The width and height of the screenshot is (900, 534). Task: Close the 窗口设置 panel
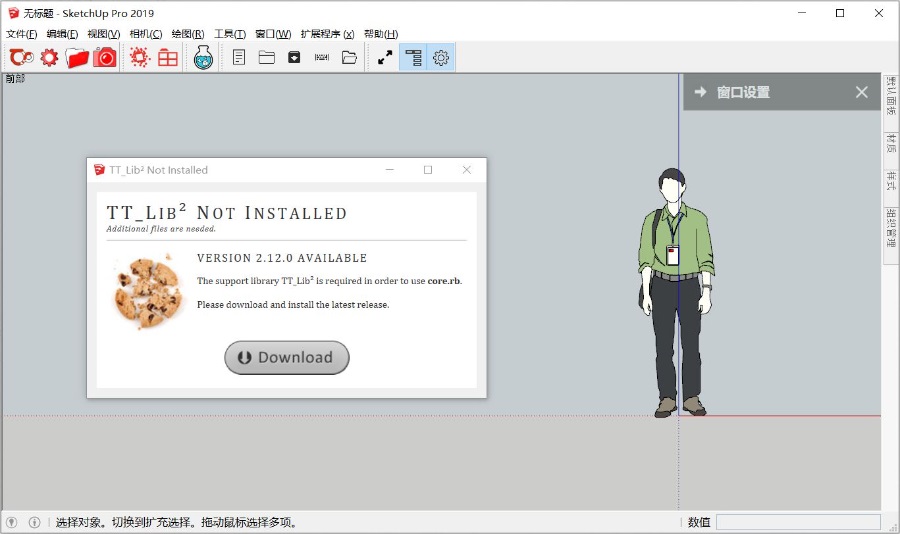(862, 92)
